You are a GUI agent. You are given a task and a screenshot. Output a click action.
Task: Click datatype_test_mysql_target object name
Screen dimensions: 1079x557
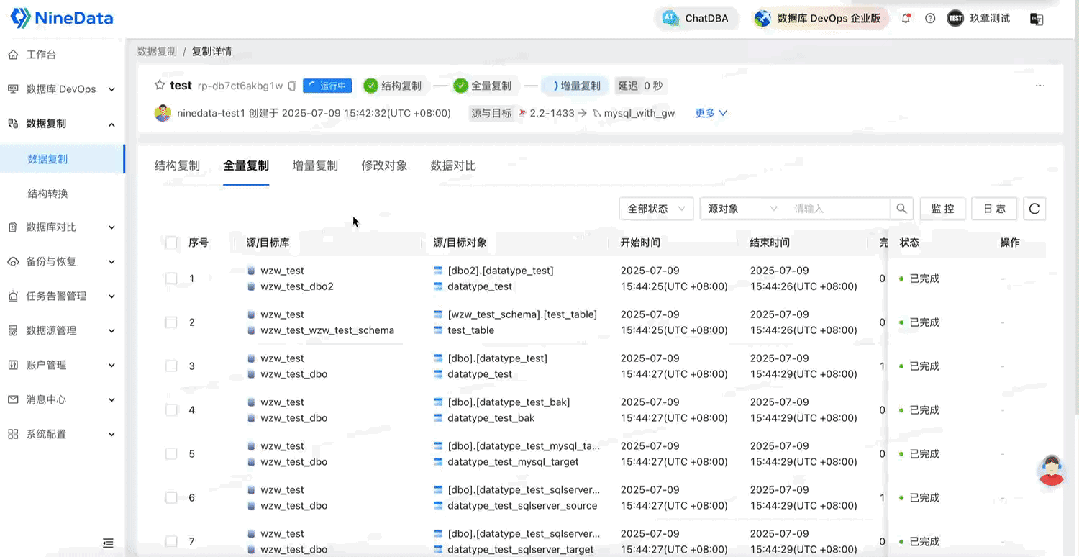point(511,462)
